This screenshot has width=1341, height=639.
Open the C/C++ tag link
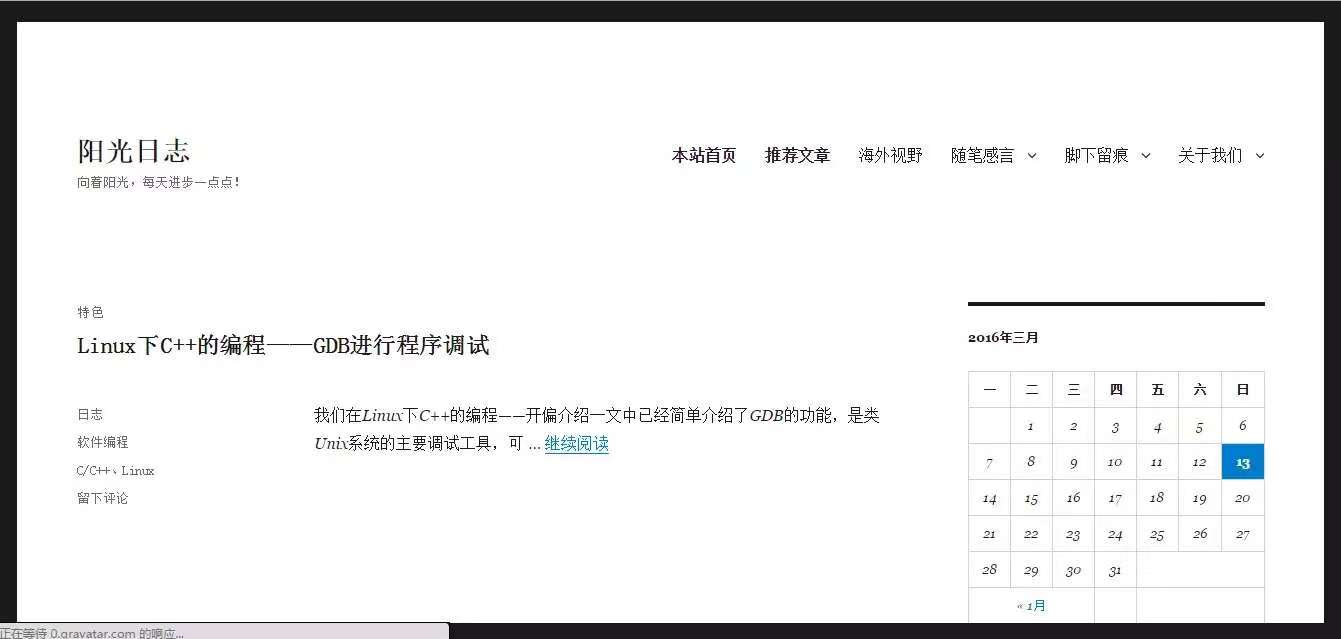[x=93, y=471]
